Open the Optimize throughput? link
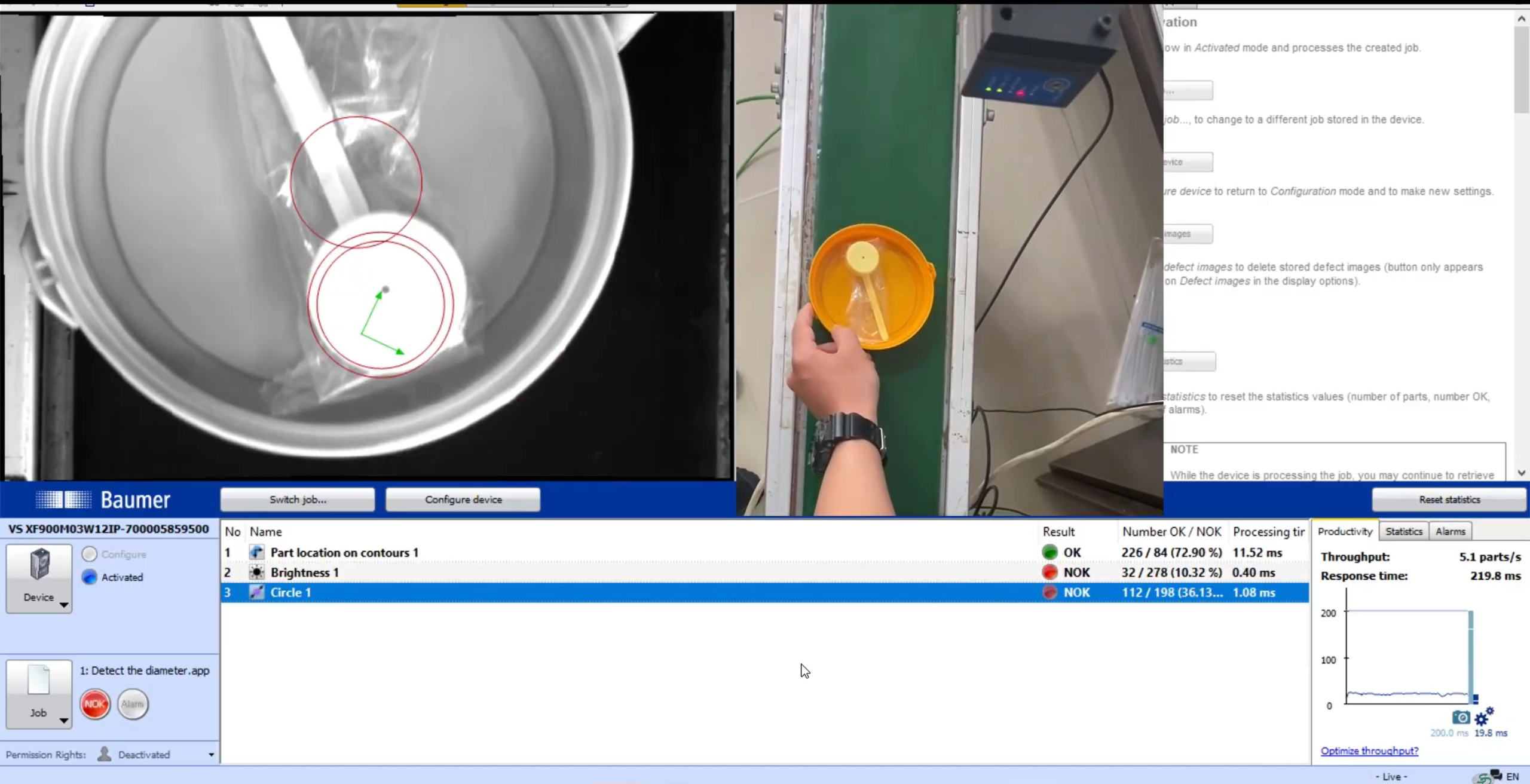Viewport: 1530px width, 784px height. (1369, 751)
